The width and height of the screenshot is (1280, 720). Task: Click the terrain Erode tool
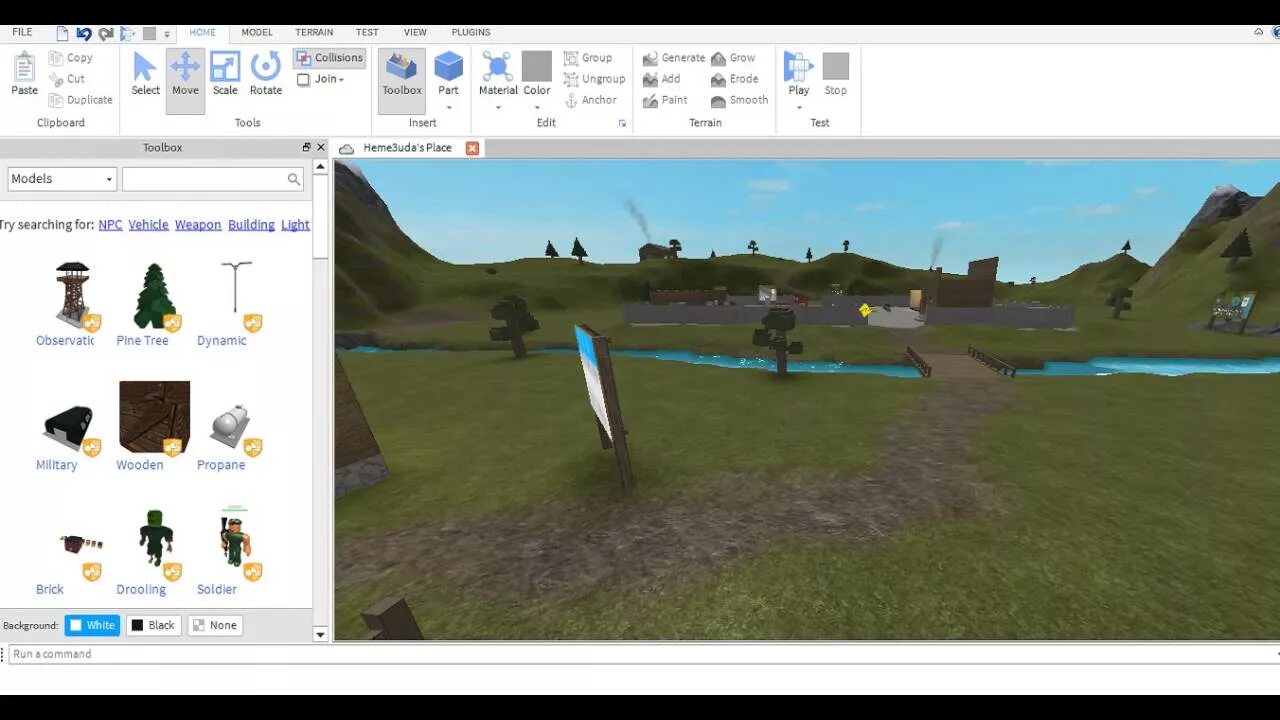[735, 79]
